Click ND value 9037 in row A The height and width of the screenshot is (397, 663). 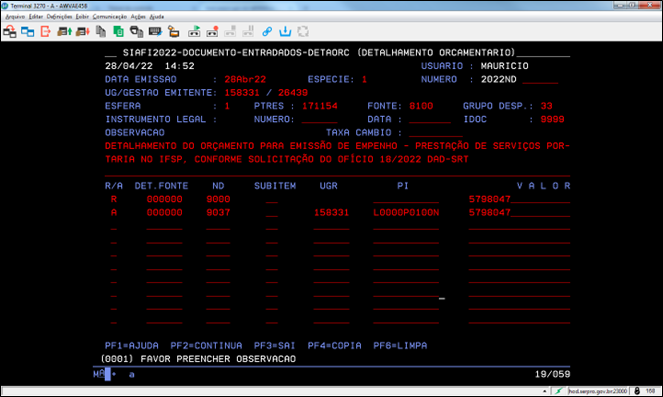click(218, 213)
